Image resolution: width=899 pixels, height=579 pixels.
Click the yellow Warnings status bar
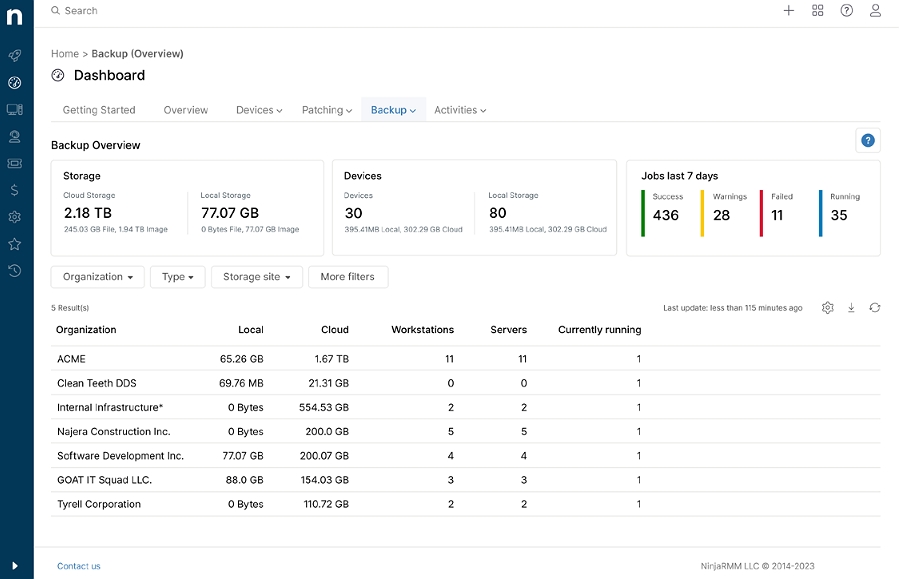(702, 213)
